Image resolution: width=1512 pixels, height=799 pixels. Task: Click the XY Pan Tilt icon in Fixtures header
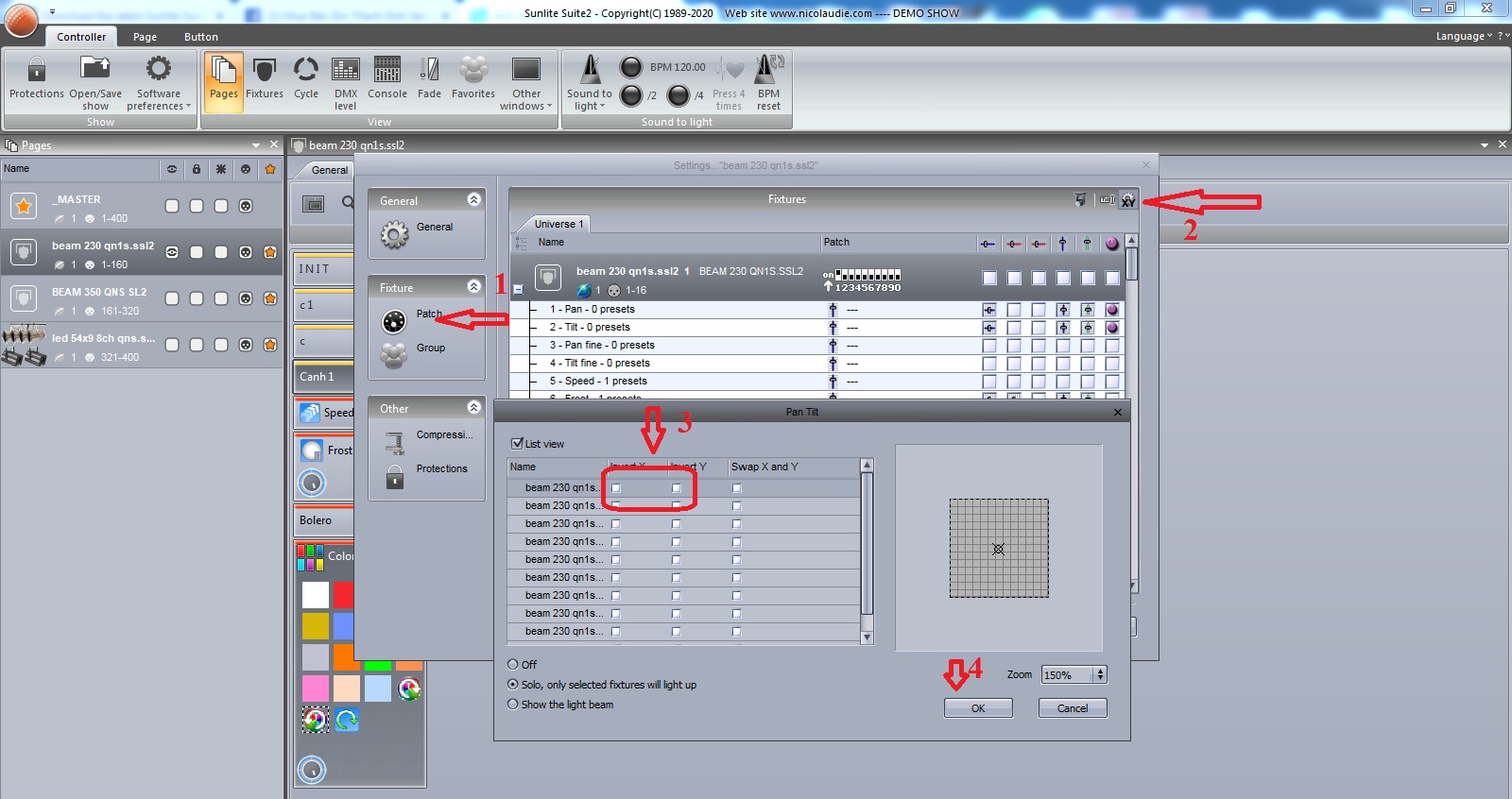(1128, 200)
